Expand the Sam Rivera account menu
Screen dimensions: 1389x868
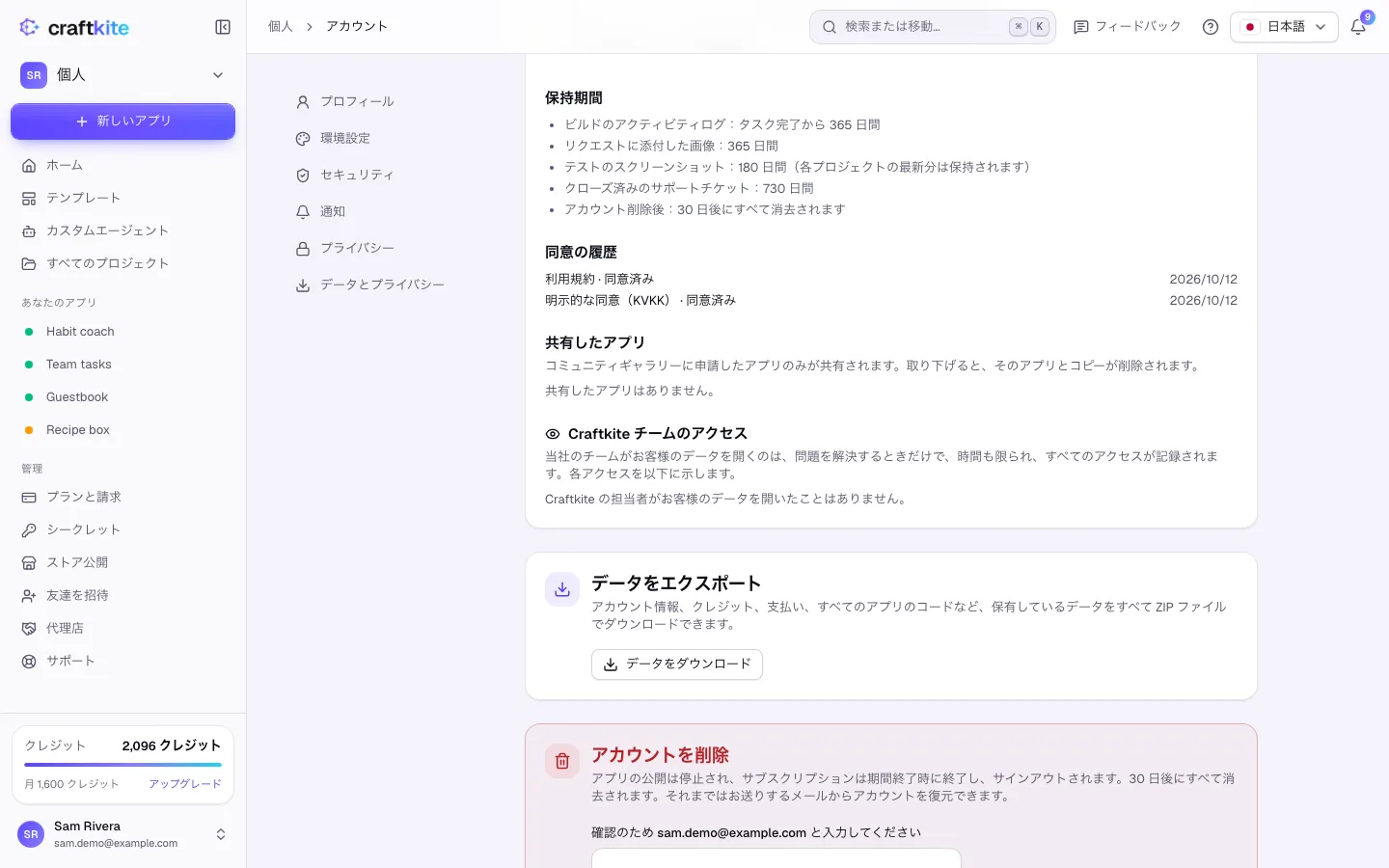click(123, 834)
